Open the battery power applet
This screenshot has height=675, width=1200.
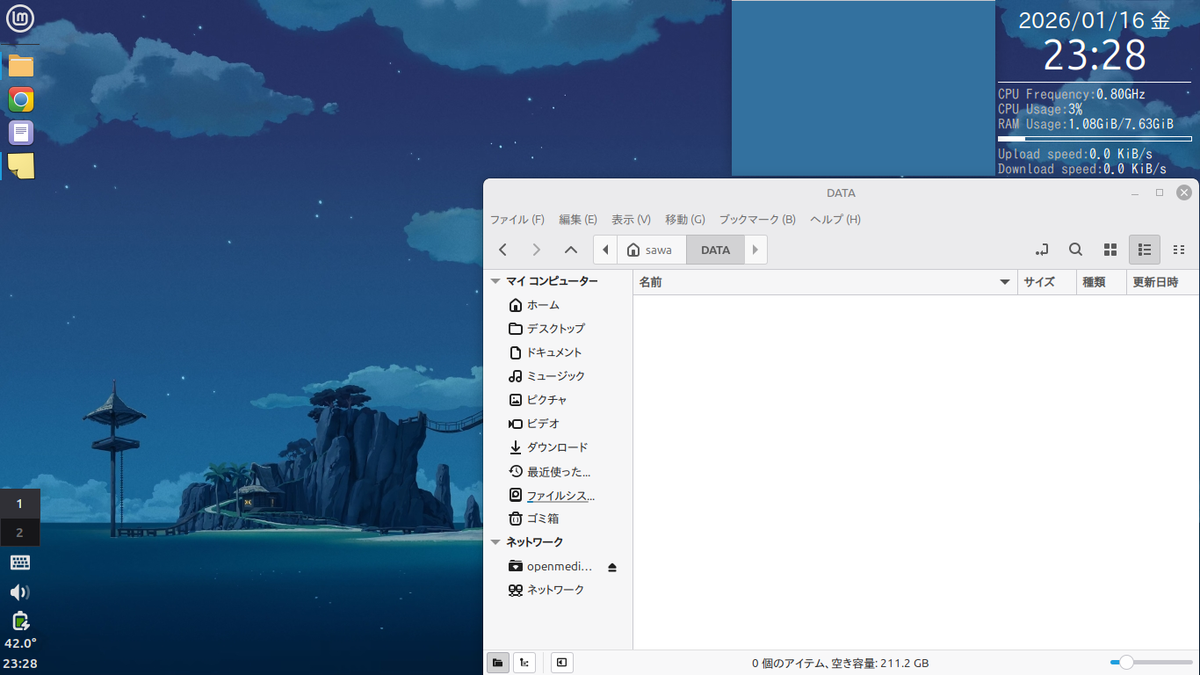coord(20,620)
